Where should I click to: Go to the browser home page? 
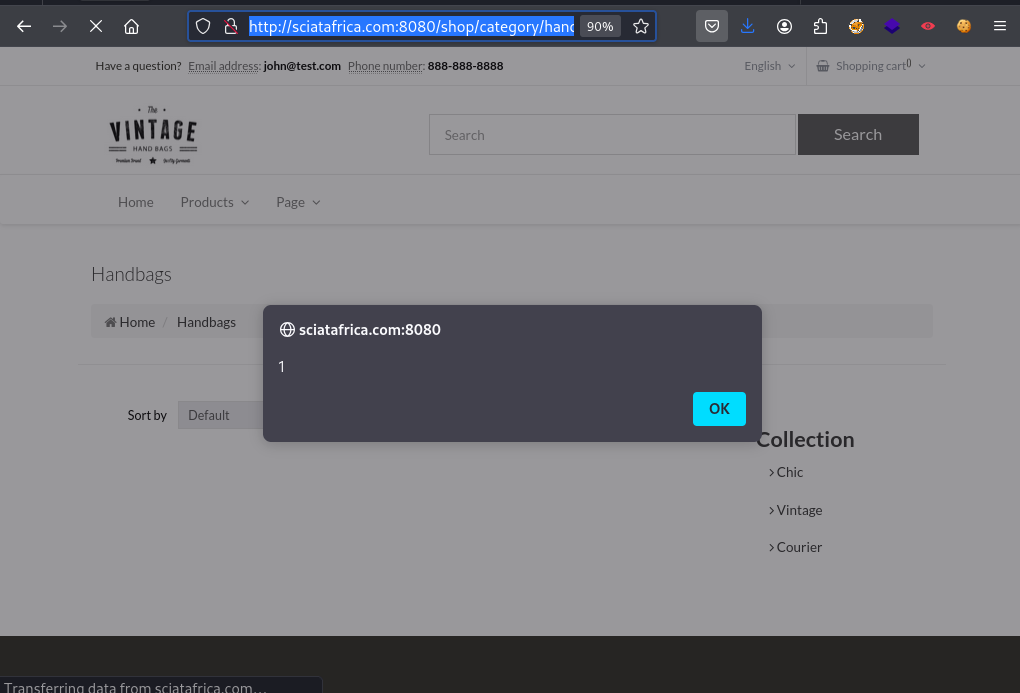(132, 27)
